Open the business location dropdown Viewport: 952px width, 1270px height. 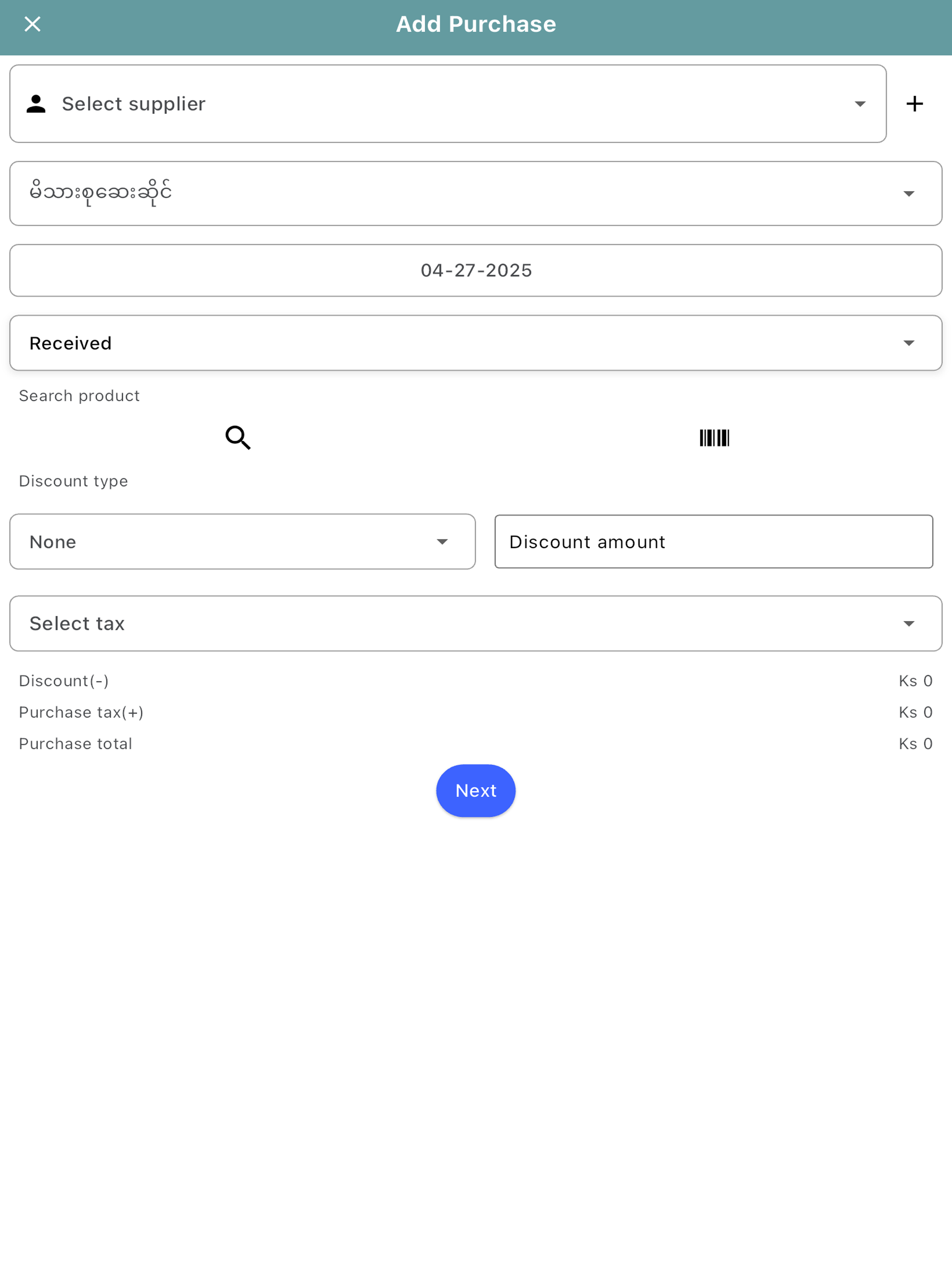(476, 193)
